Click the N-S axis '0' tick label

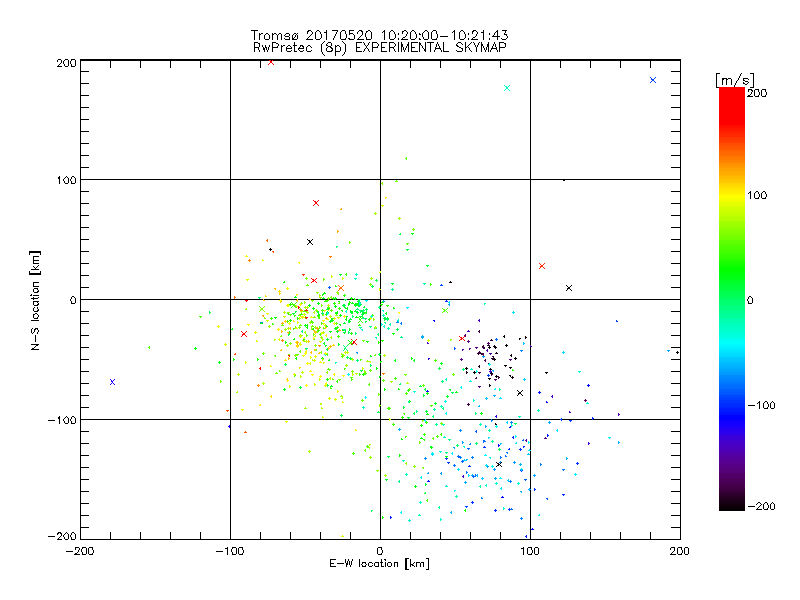73,300
